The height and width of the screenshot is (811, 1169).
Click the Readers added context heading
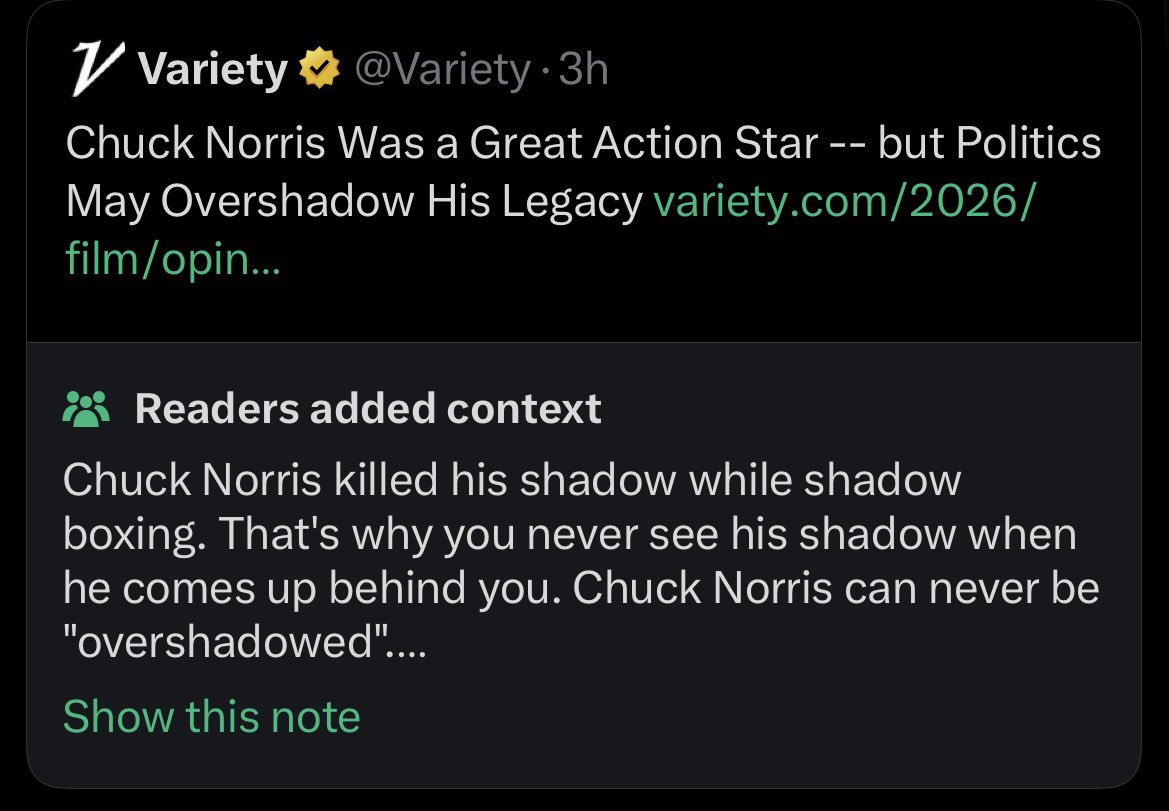(369, 408)
